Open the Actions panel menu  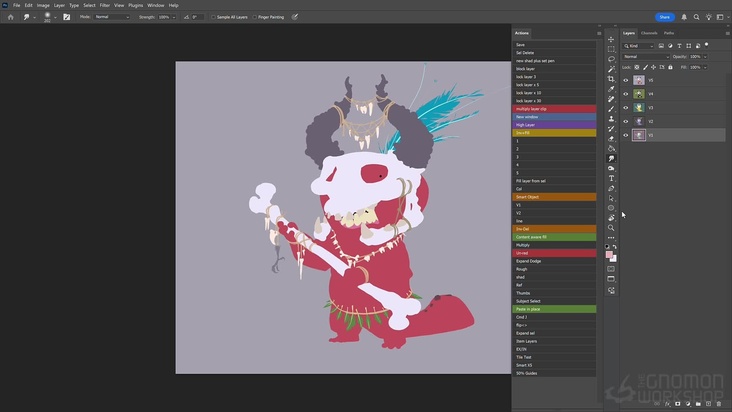[x=599, y=33]
